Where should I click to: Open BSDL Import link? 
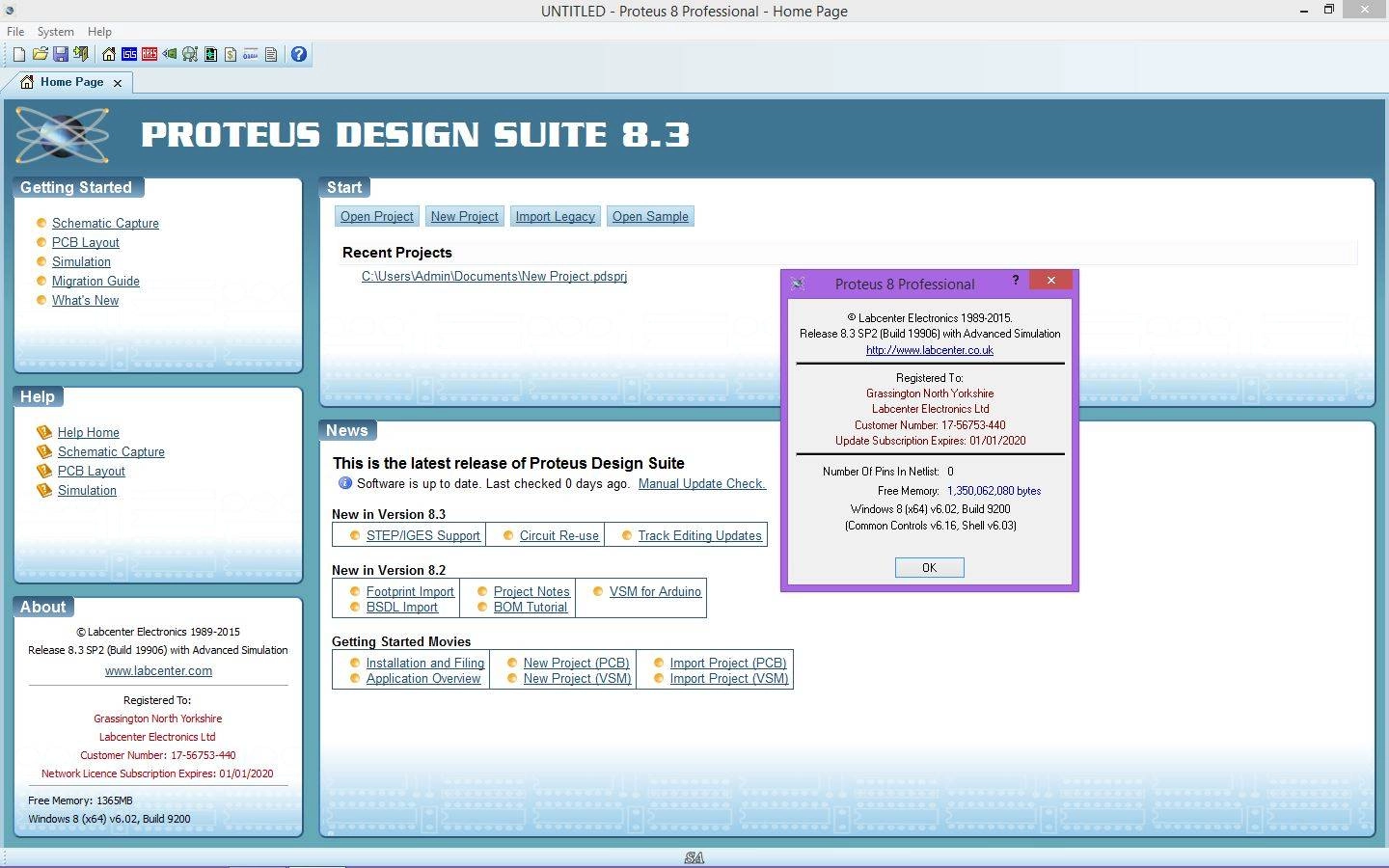(401, 607)
